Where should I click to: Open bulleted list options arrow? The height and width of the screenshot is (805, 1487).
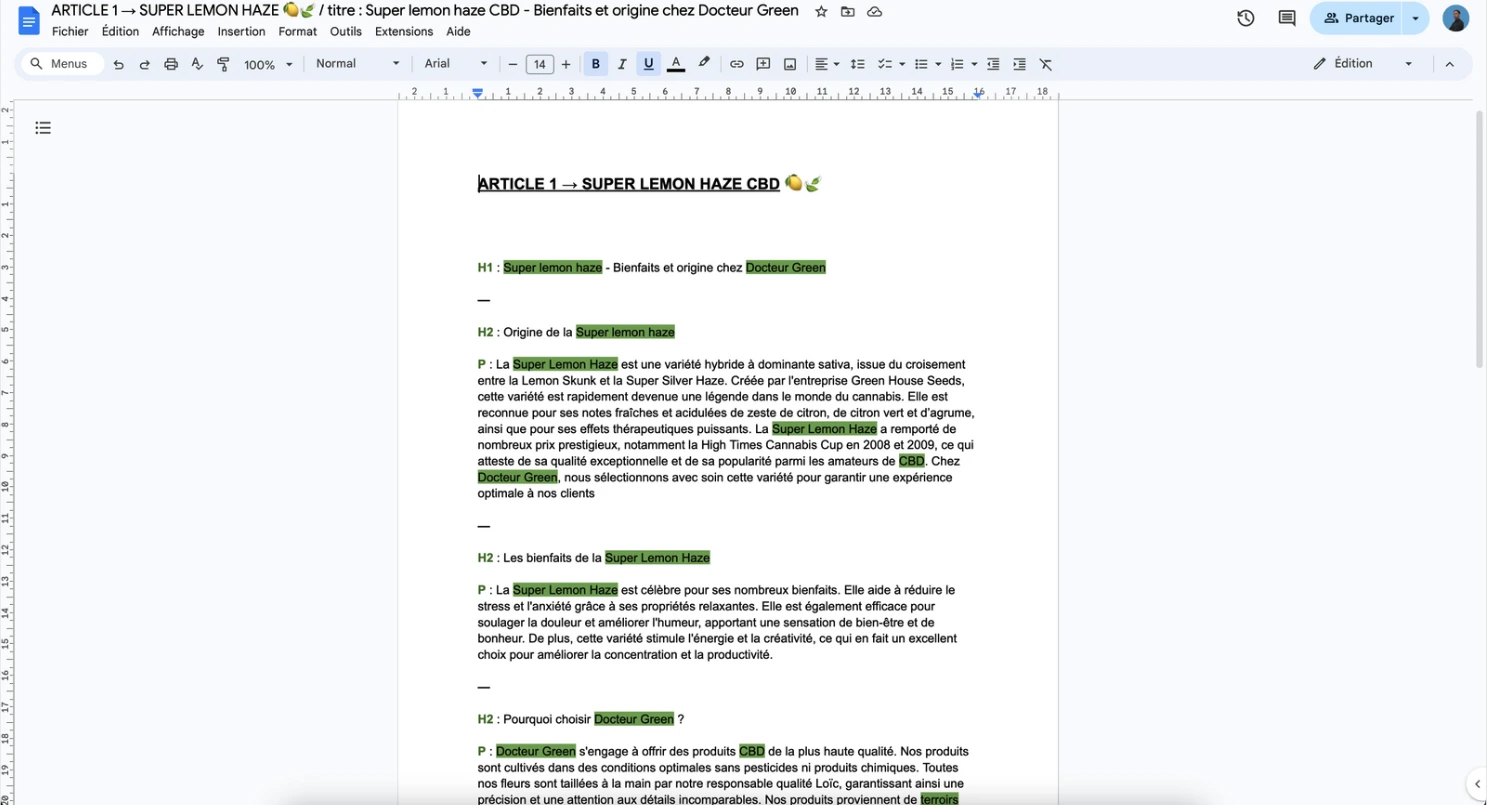[x=938, y=64]
